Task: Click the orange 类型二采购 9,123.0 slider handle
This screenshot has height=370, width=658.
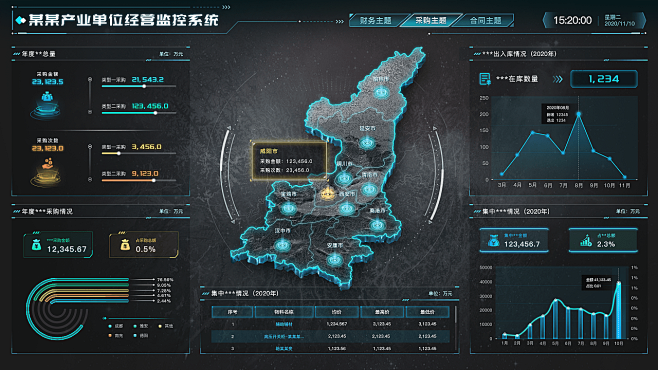Action: coord(154,180)
